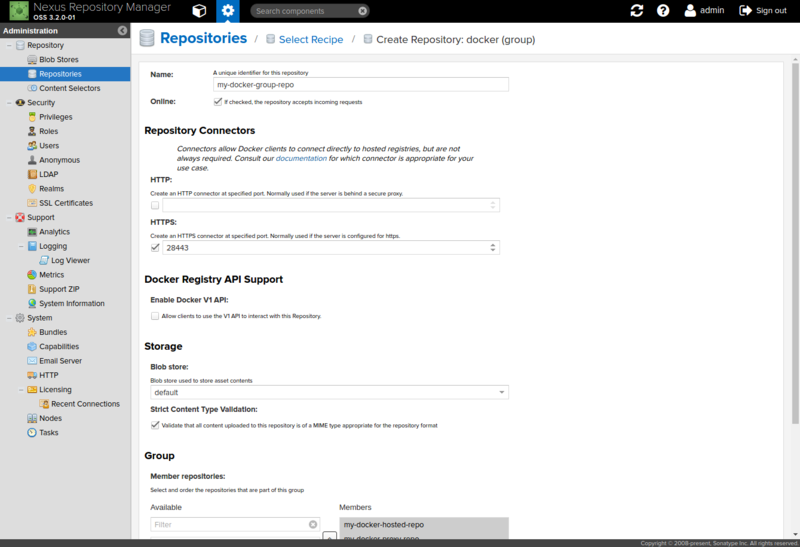Click the refresh icon in top bar
This screenshot has height=547, width=800.
point(637,11)
